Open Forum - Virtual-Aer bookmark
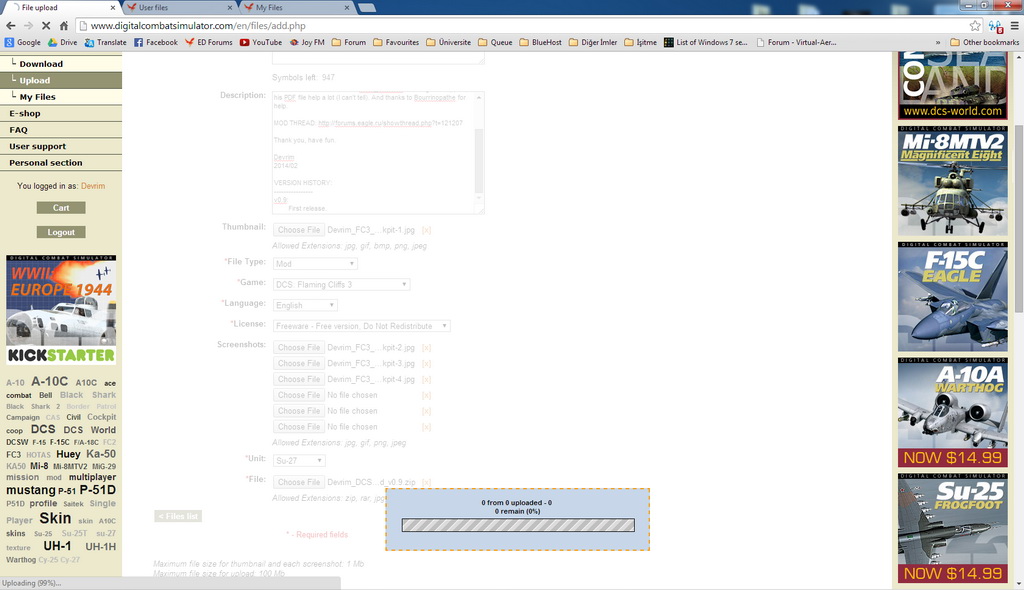The height and width of the screenshot is (590, 1024). pos(796,42)
